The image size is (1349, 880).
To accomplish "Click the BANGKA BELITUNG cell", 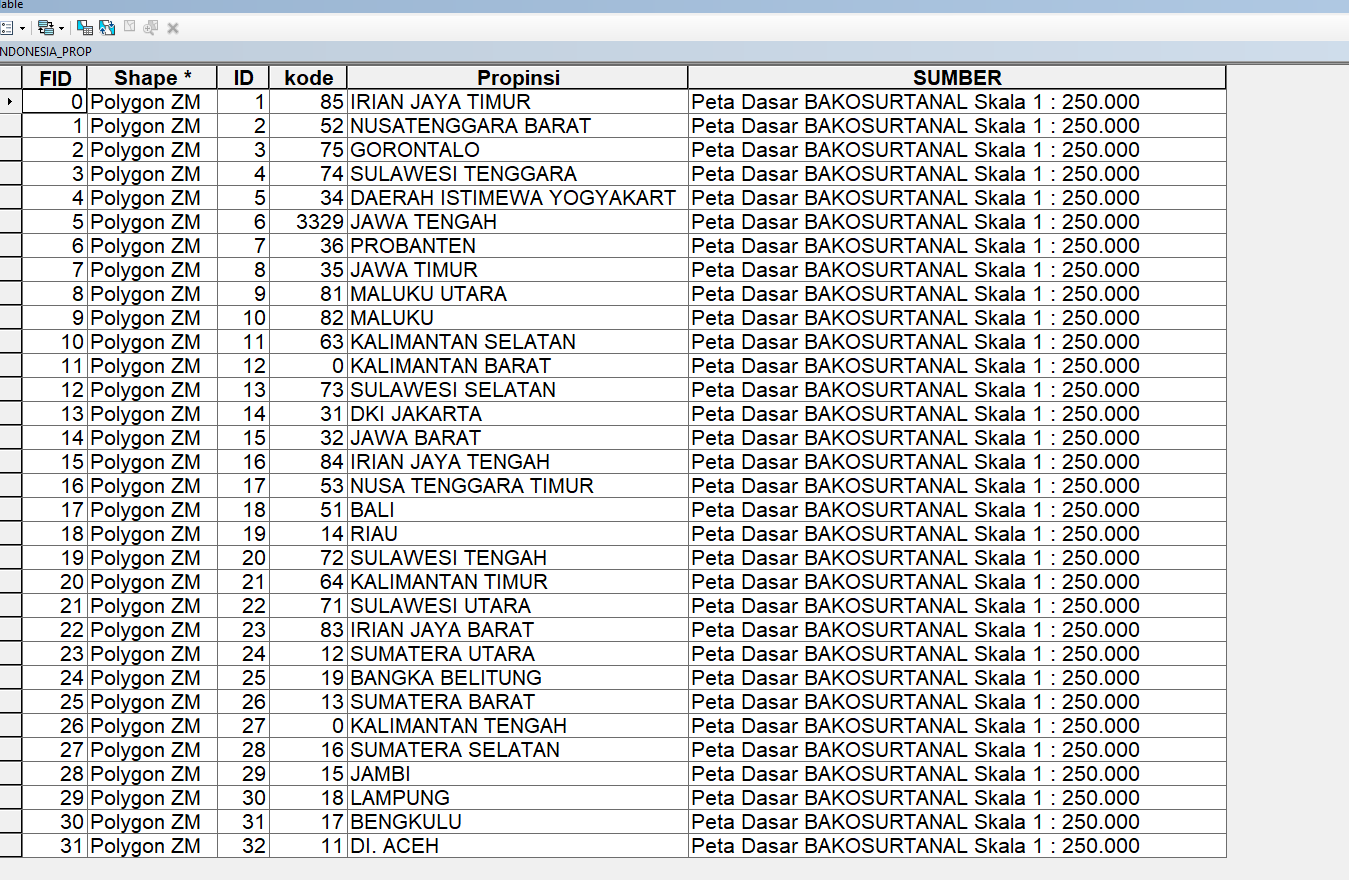I will [x=518, y=678].
